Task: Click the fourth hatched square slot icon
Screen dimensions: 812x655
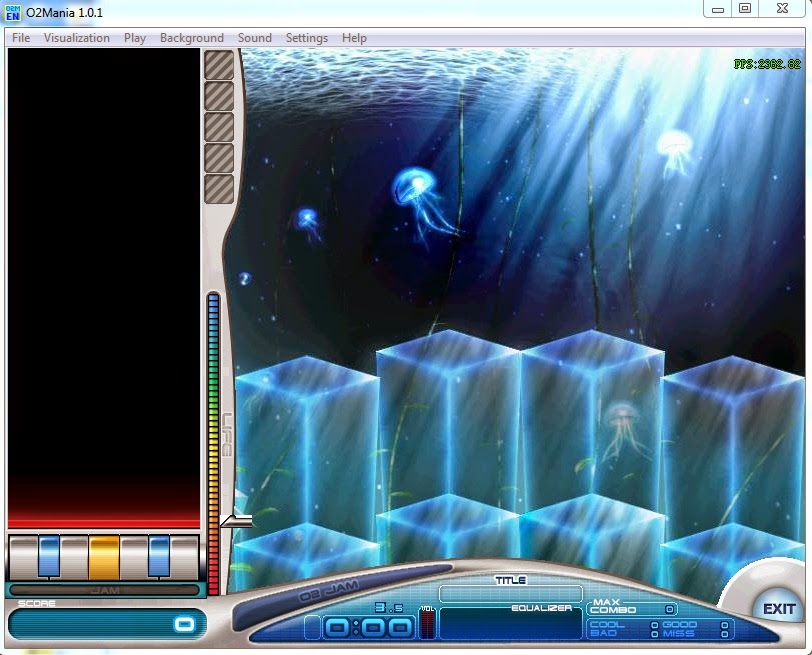Action: tap(218, 156)
